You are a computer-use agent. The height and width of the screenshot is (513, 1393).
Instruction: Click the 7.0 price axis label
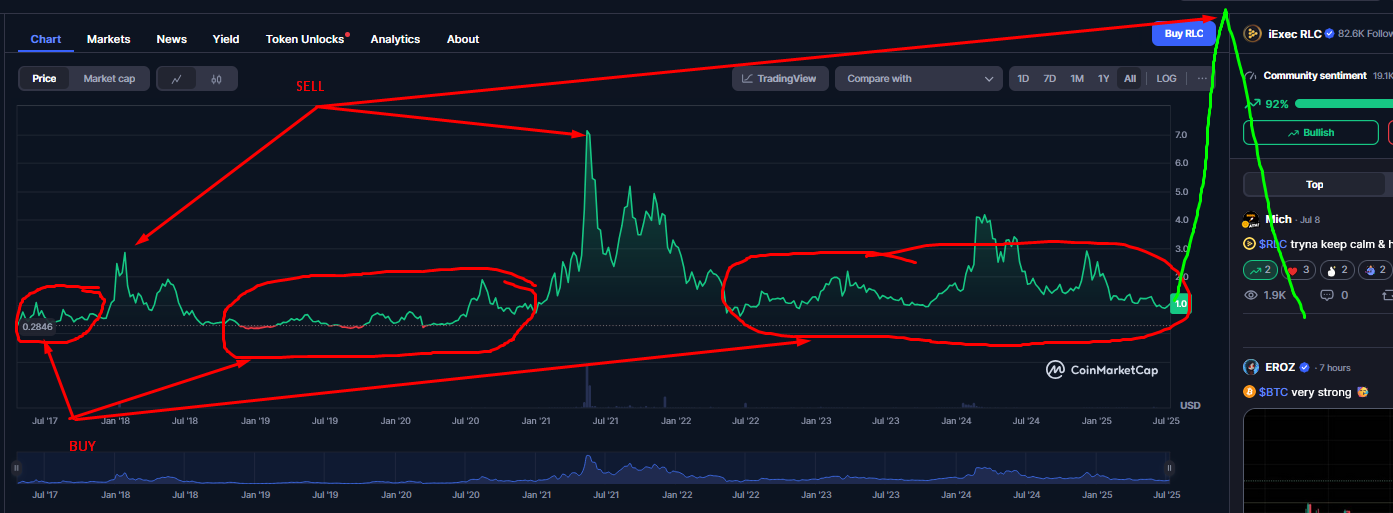point(1181,134)
